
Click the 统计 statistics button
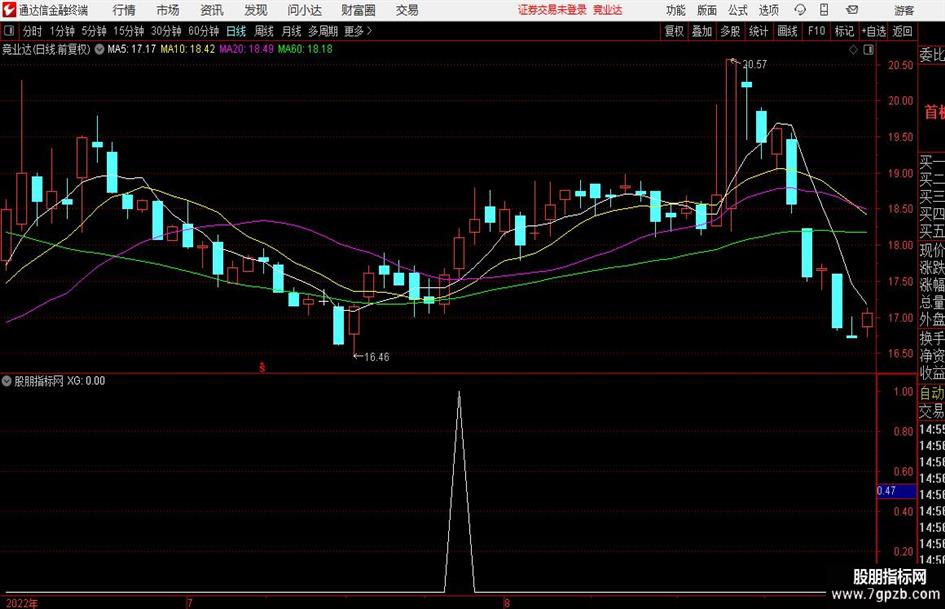[759, 31]
